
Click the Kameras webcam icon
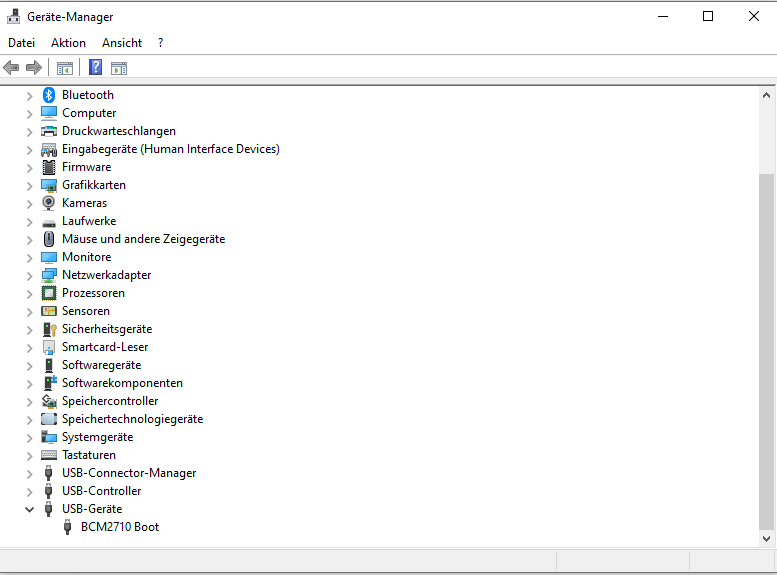point(49,203)
